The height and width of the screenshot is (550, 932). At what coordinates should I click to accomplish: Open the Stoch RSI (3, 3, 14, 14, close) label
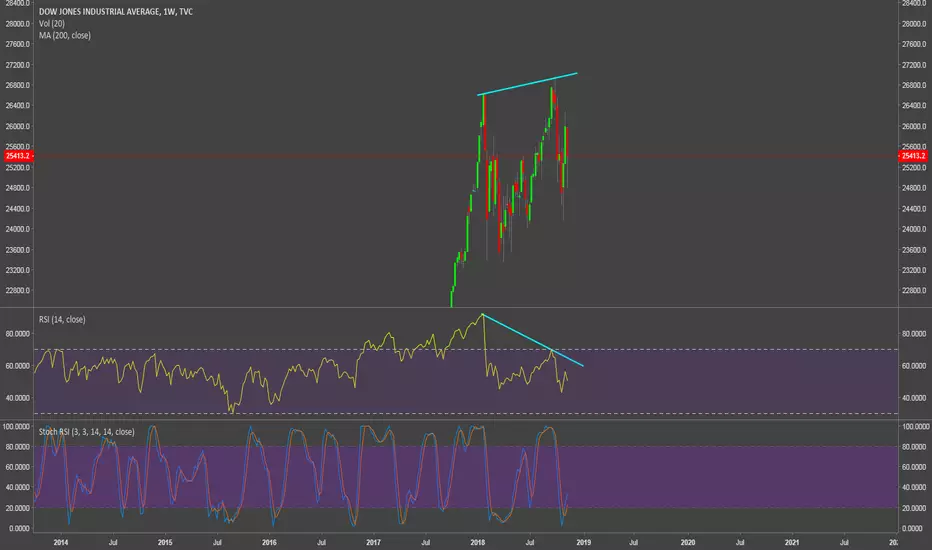[x=86, y=432]
